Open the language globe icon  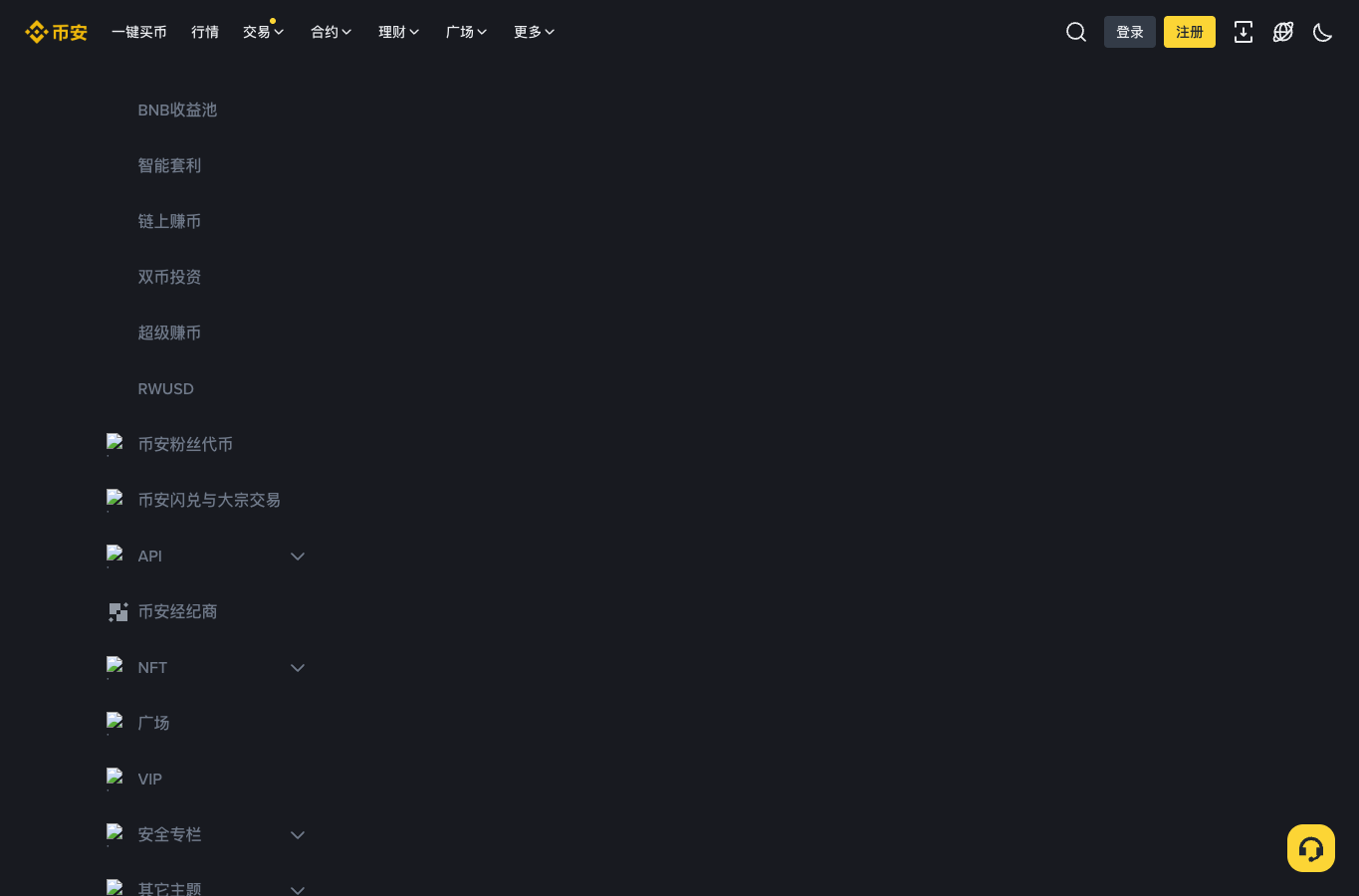pyautogui.click(x=1283, y=32)
